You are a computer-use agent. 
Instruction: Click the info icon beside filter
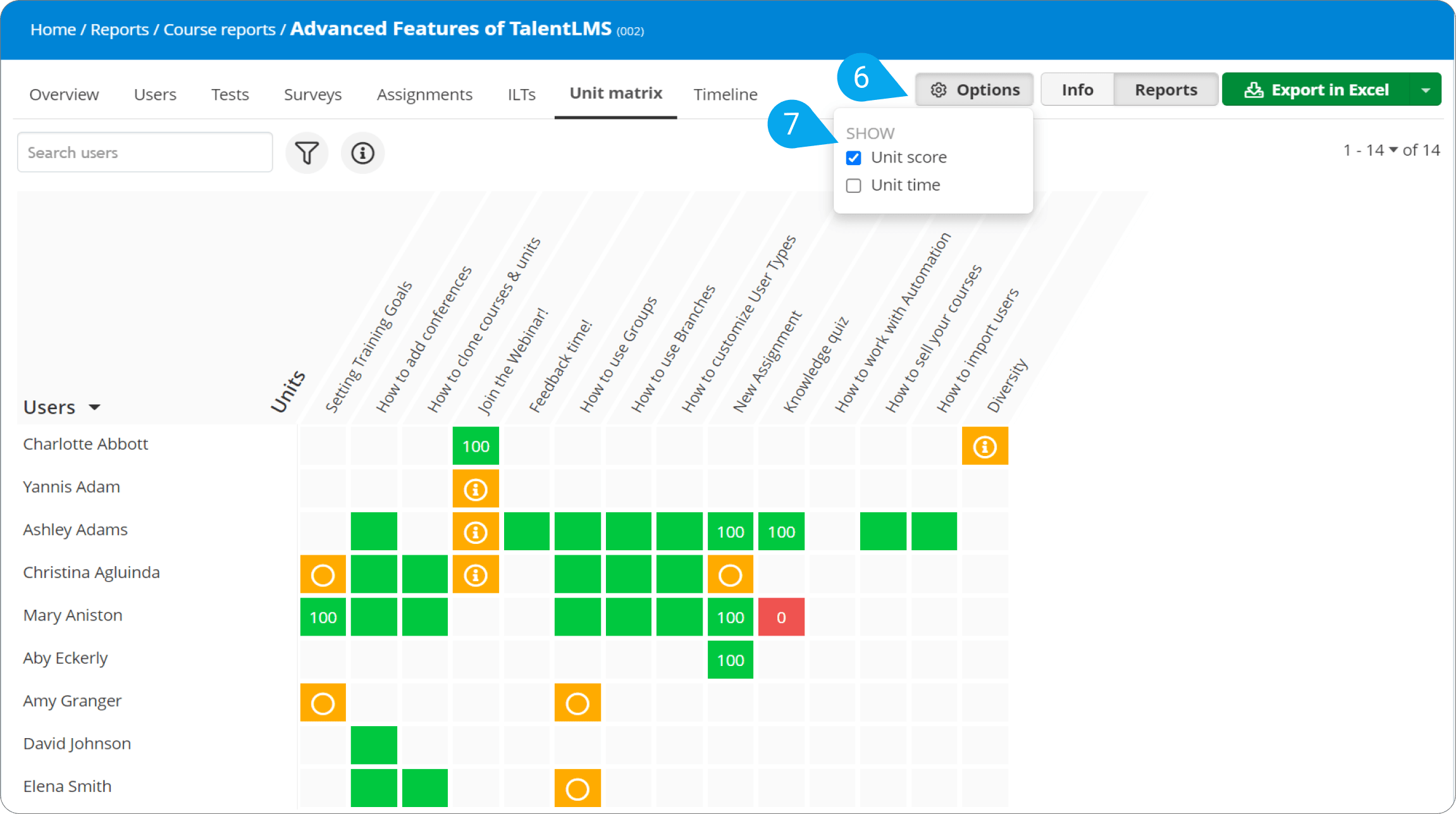pos(362,153)
